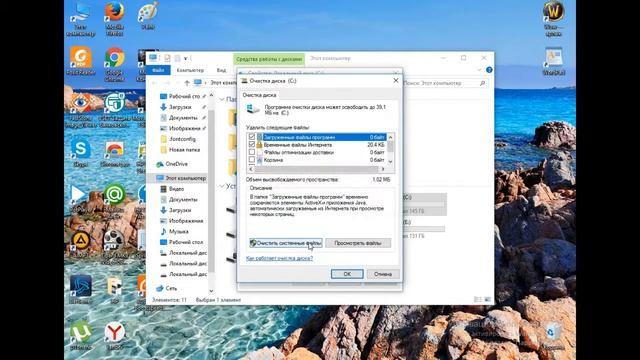Open Yandex browser desktop shortcut

(x=114, y=336)
